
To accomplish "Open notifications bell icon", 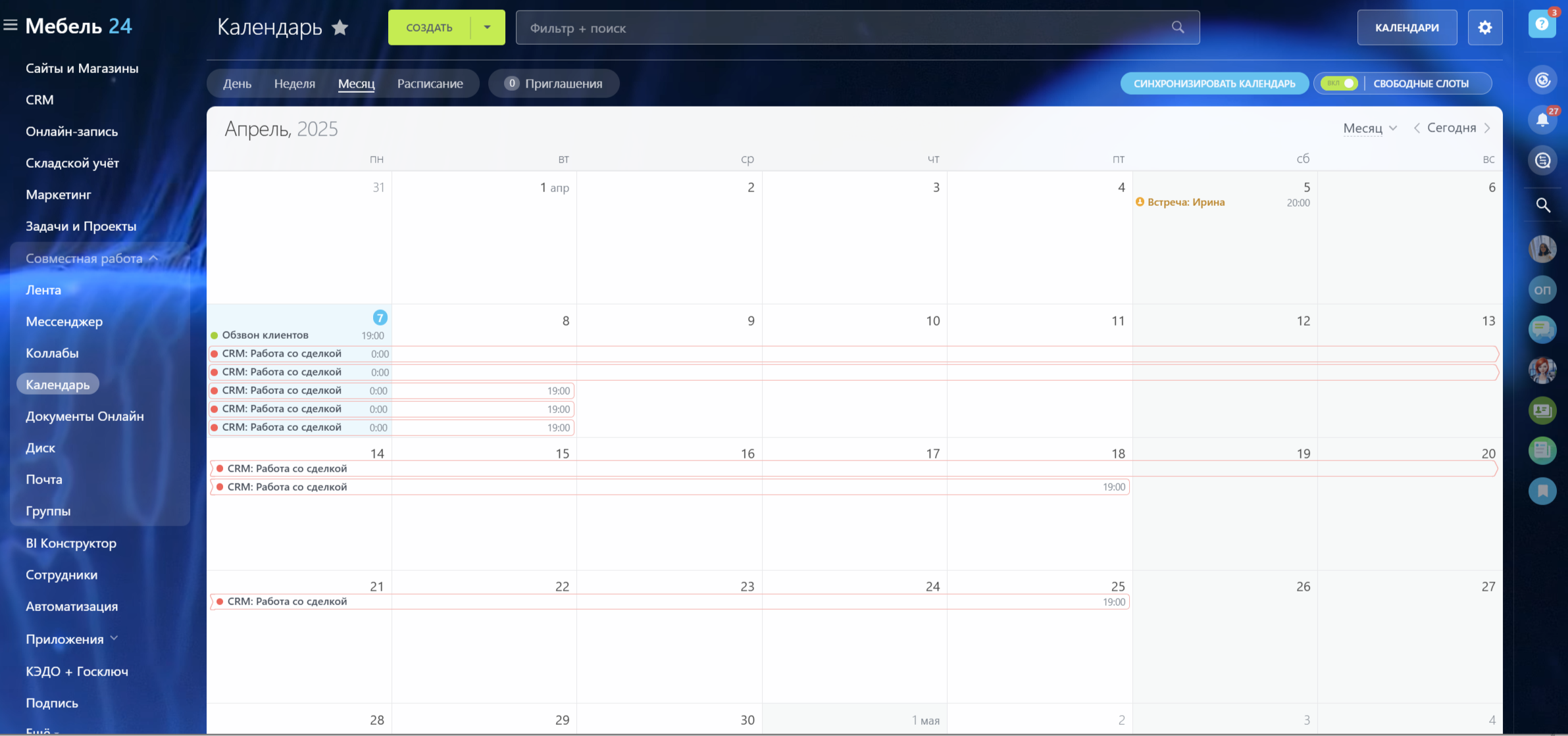I will (x=1542, y=120).
